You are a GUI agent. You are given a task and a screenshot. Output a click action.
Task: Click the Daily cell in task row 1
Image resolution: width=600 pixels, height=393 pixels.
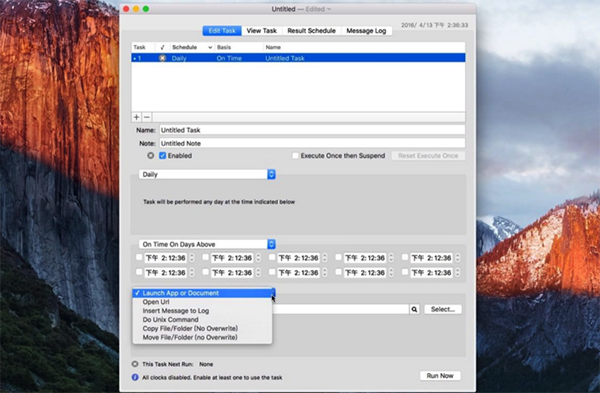pos(179,58)
